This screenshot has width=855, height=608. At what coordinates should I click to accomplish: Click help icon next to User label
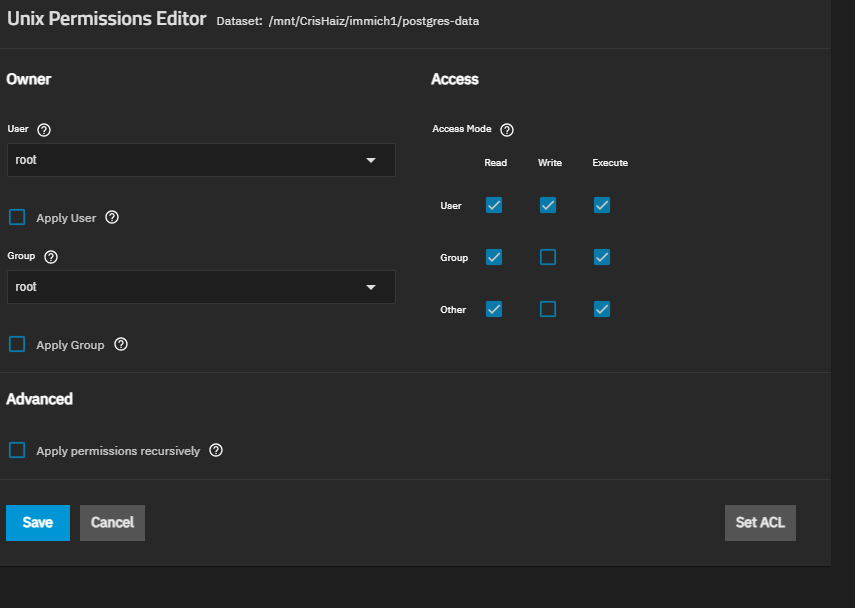click(x=44, y=130)
